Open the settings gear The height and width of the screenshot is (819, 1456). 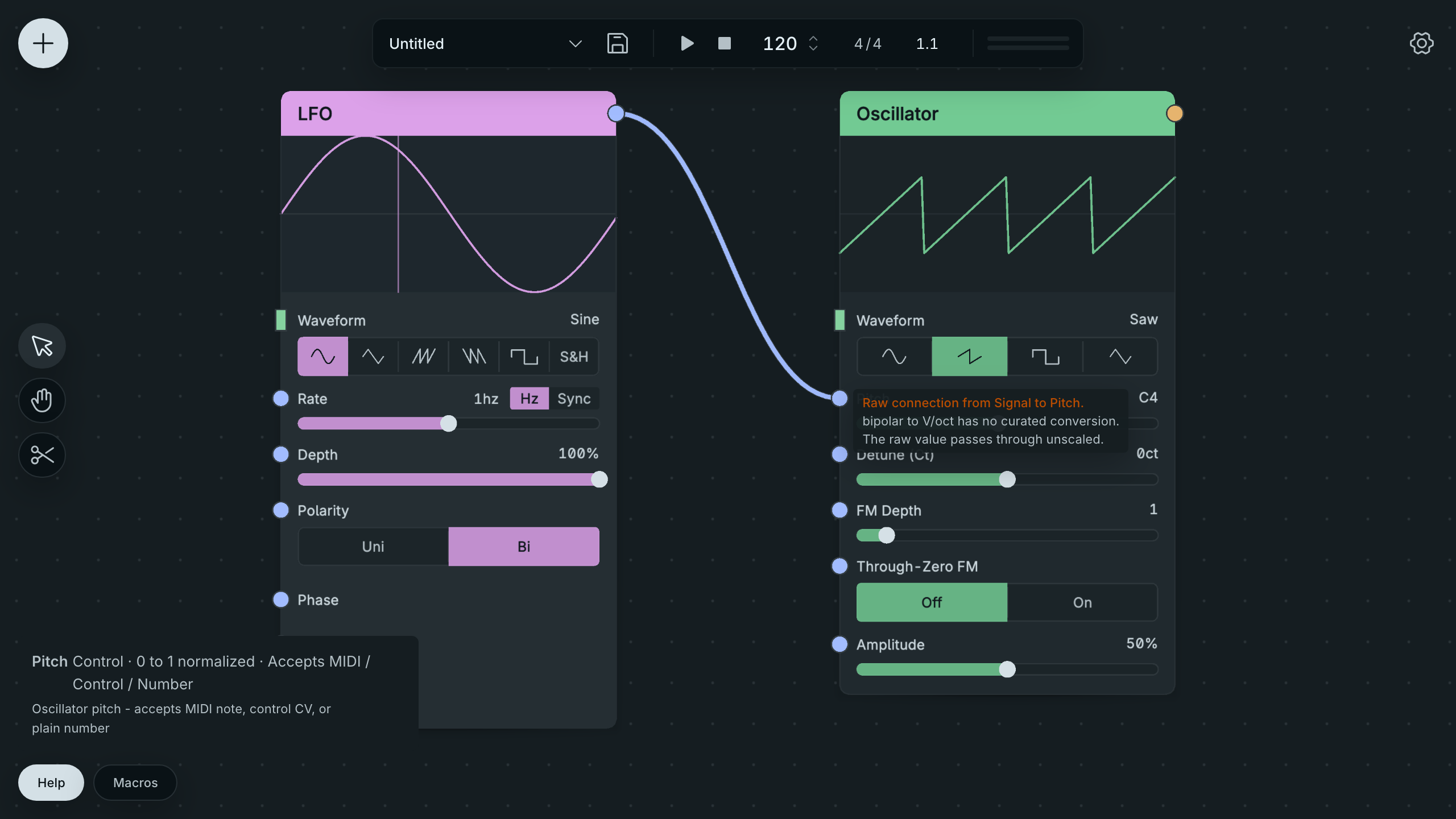tap(1421, 43)
